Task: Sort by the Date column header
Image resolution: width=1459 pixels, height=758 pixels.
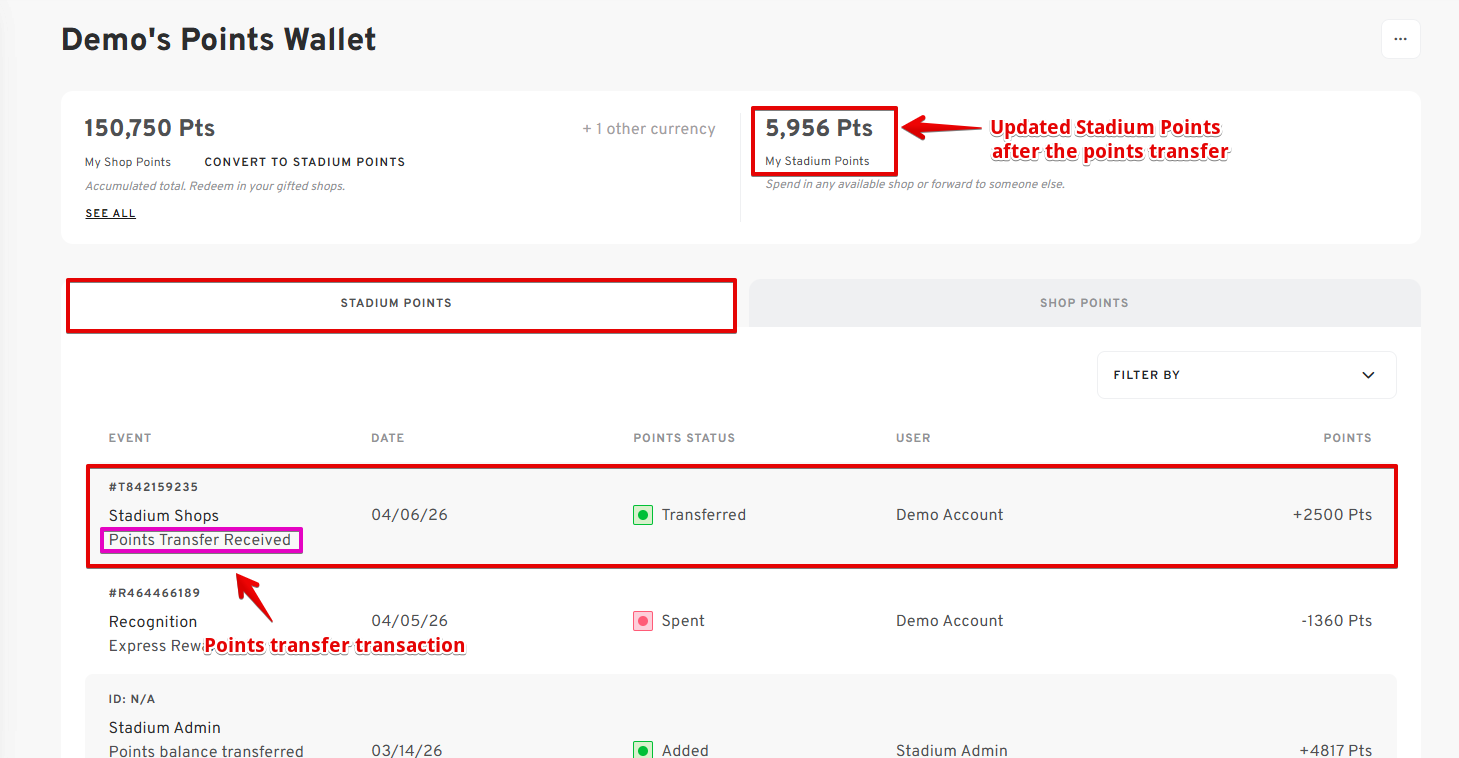Action: pos(387,438)
